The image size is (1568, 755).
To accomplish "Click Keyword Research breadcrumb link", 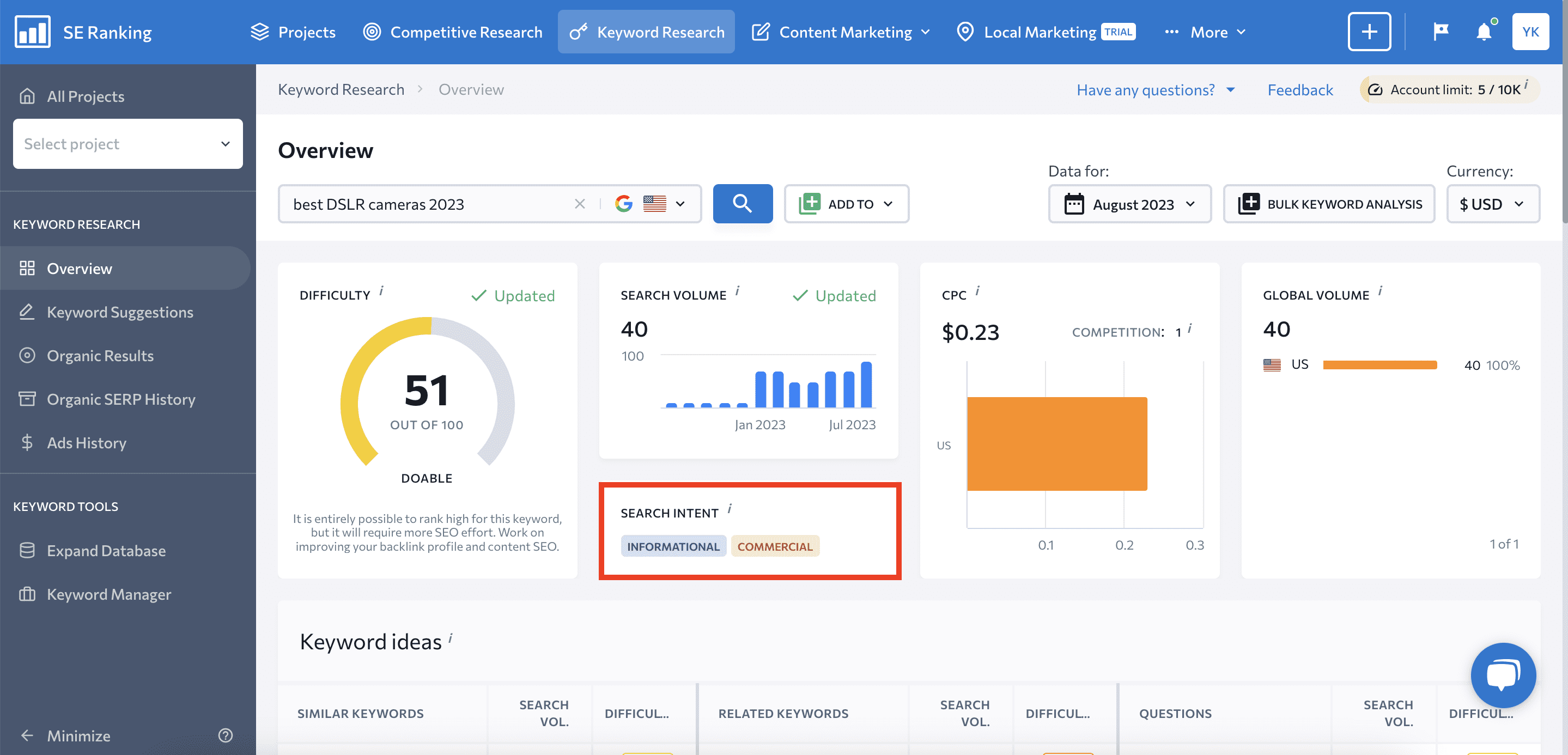I will pos(341,89).
